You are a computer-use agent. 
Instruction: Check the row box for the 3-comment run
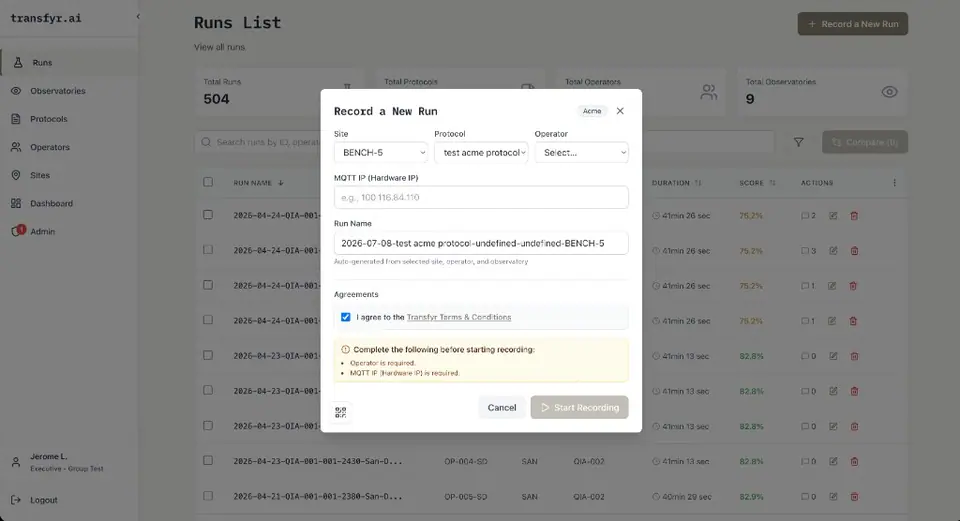[x=208, y=250]
